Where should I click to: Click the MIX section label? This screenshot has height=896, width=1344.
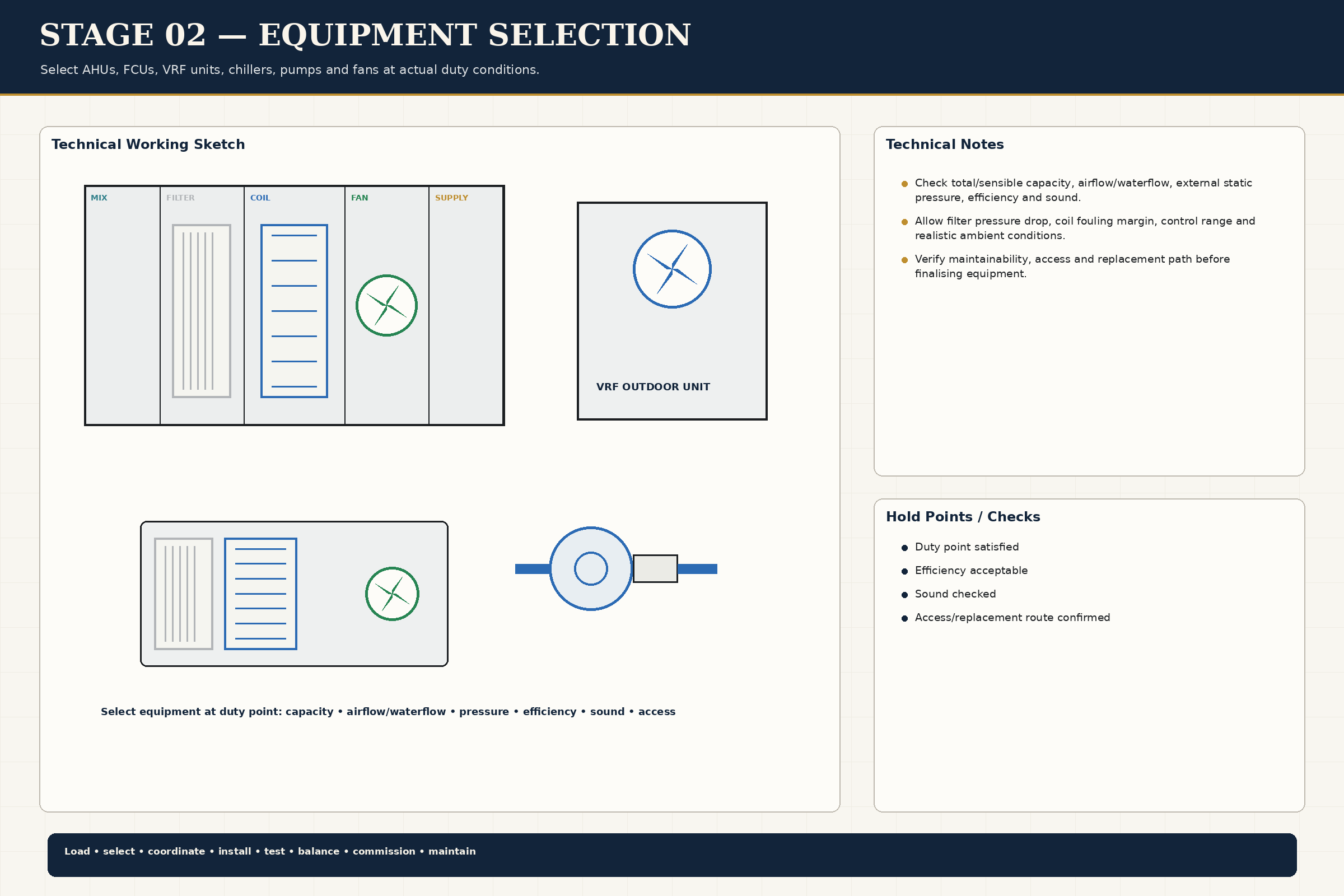pos(99,198)
